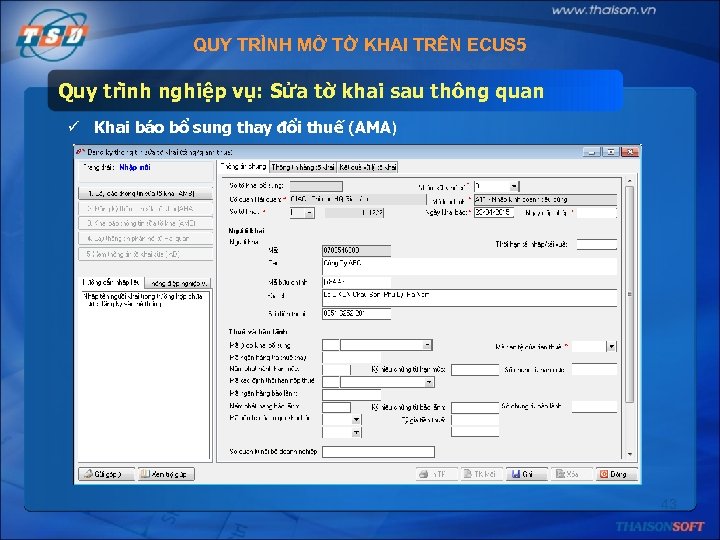Image resolution: width=720 pixels, height=540 pixels.
Task: Click the Mã bưu chính field
Action: tap(356, 282)
